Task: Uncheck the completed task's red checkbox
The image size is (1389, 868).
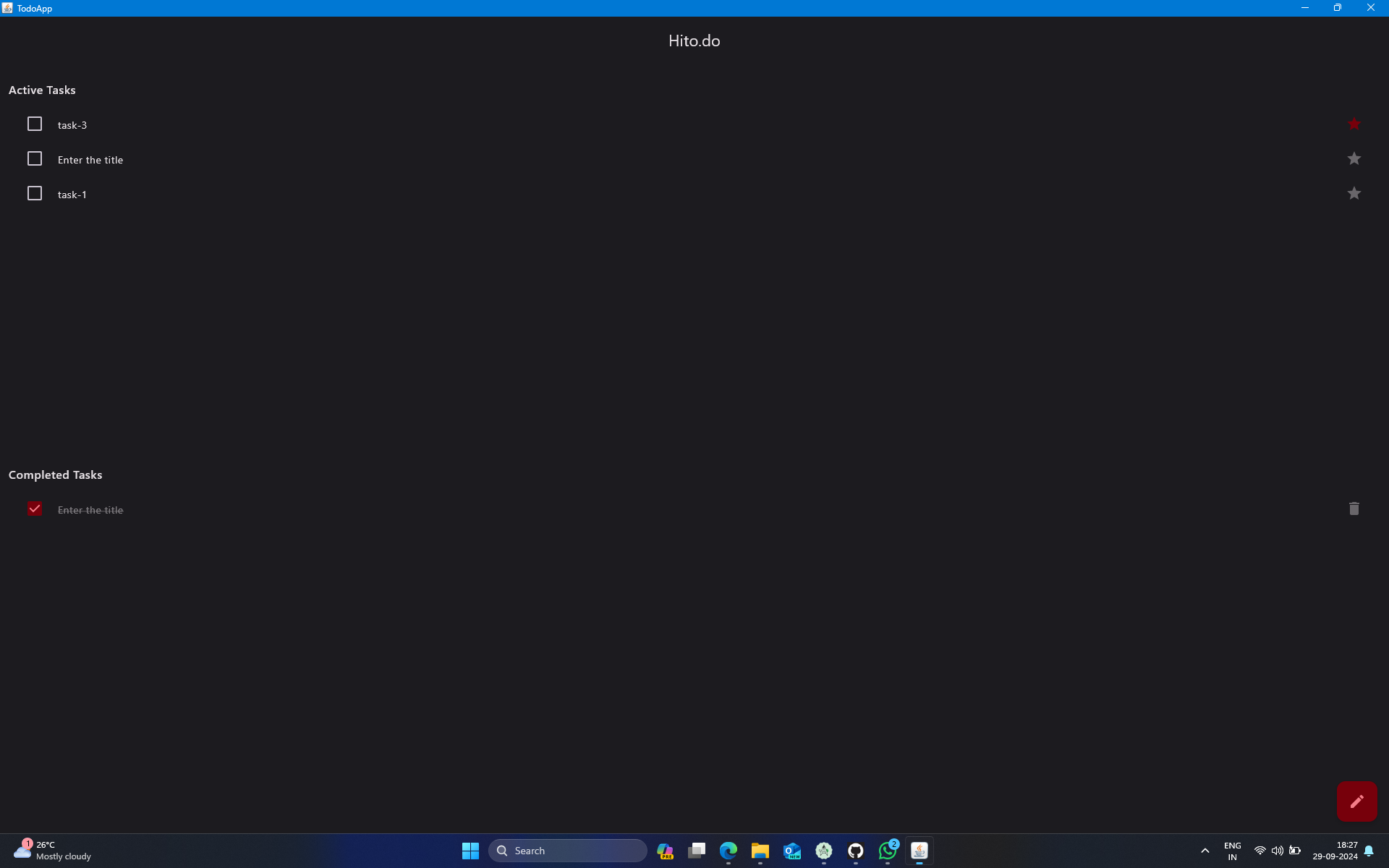Action: (35, 509)
